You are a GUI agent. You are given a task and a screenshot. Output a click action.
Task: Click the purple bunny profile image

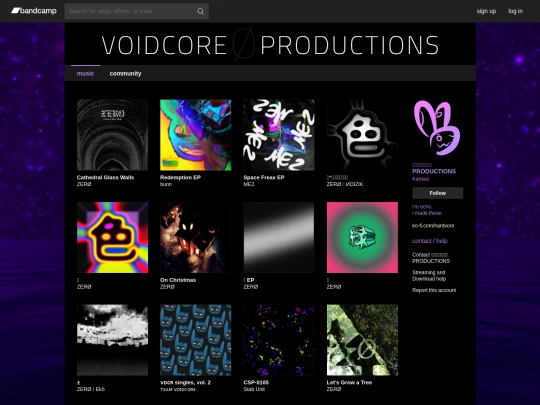(x=437, y=128)
